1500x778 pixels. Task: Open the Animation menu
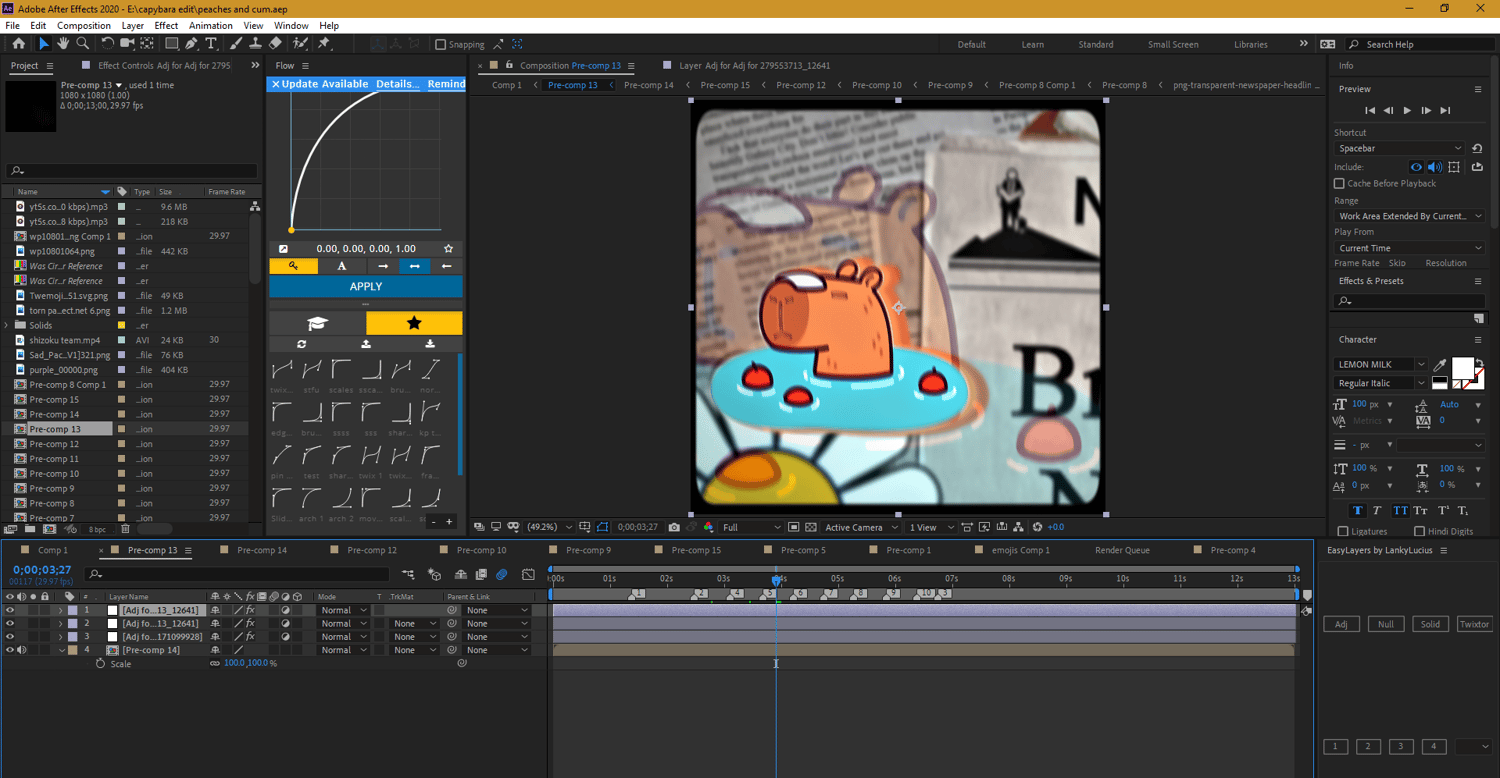210,25
